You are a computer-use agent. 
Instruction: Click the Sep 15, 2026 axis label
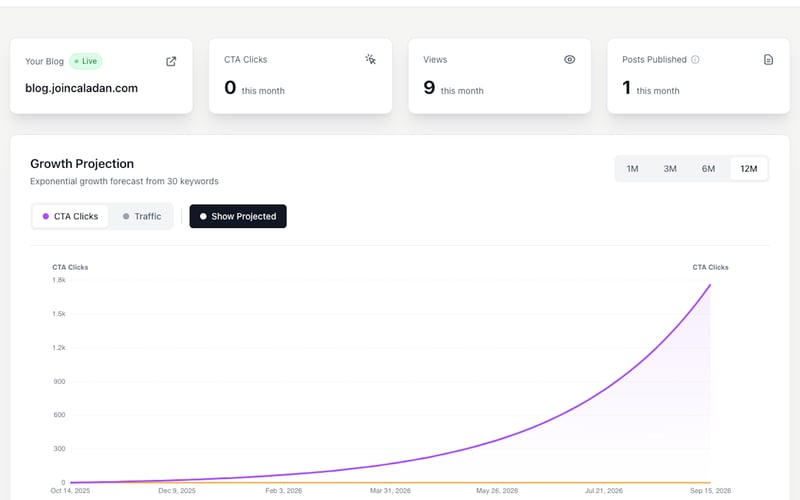(710, 491)
